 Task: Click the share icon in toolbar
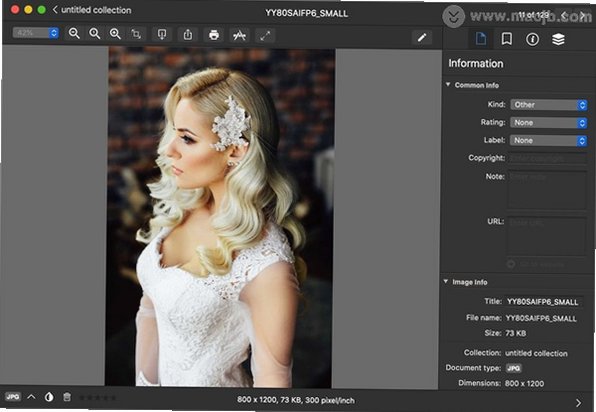coord(188,35)
